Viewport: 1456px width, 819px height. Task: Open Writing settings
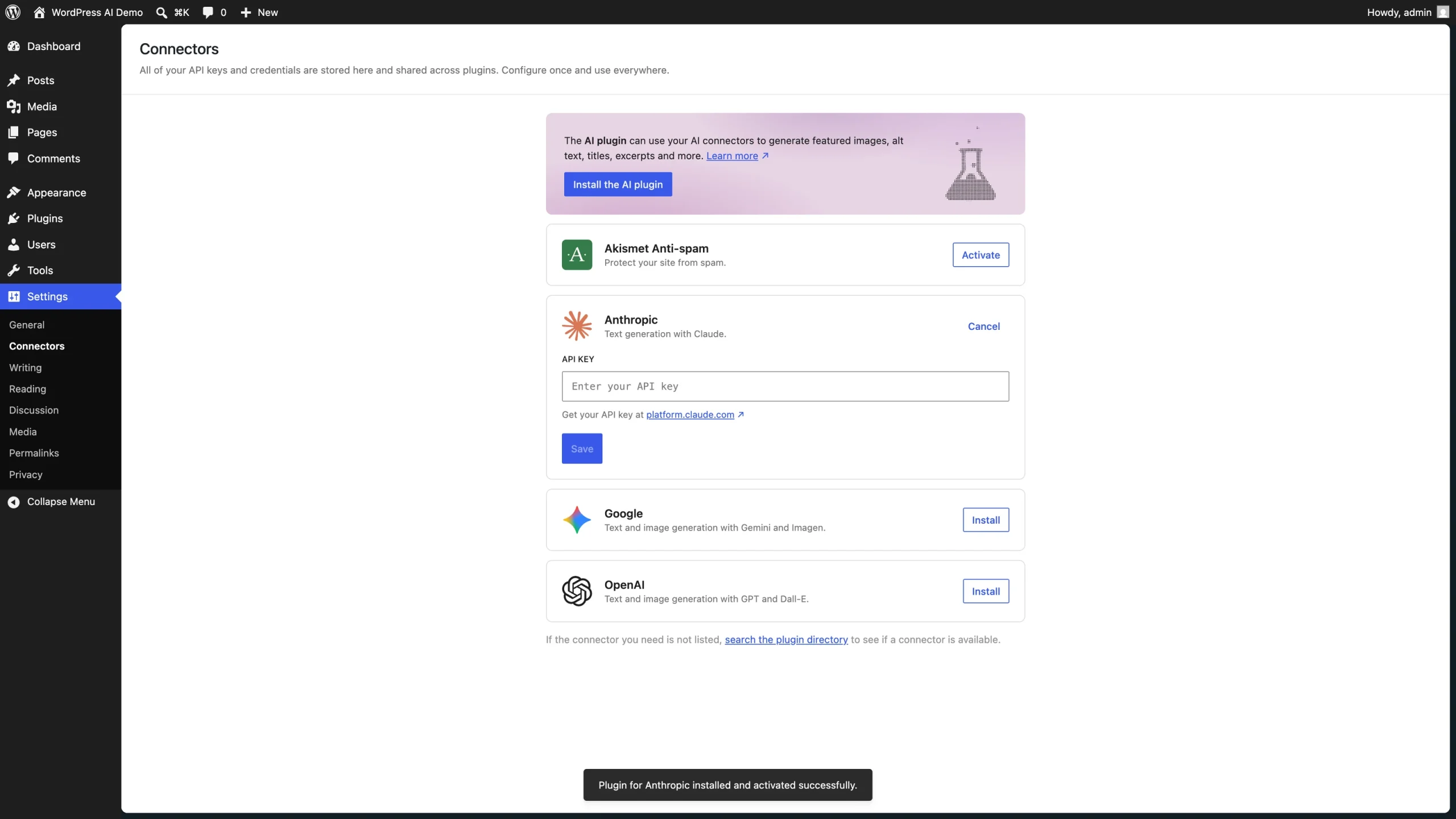26,367
